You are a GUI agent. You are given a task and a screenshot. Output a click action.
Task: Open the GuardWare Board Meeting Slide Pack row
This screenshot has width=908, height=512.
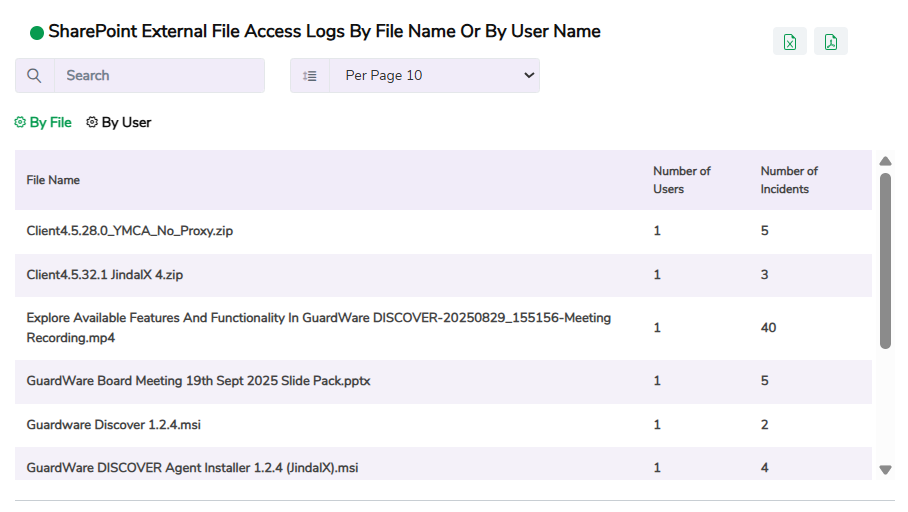[198, 381]
